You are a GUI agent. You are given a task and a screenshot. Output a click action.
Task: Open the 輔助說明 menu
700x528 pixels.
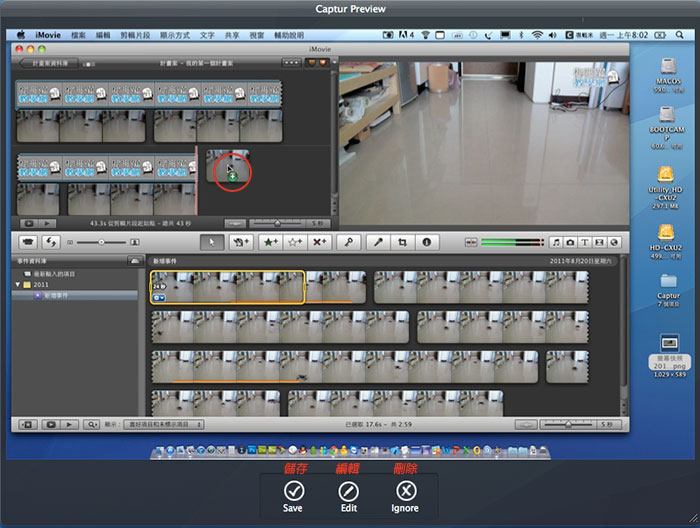pyautogui.click(x=289, y=35)
